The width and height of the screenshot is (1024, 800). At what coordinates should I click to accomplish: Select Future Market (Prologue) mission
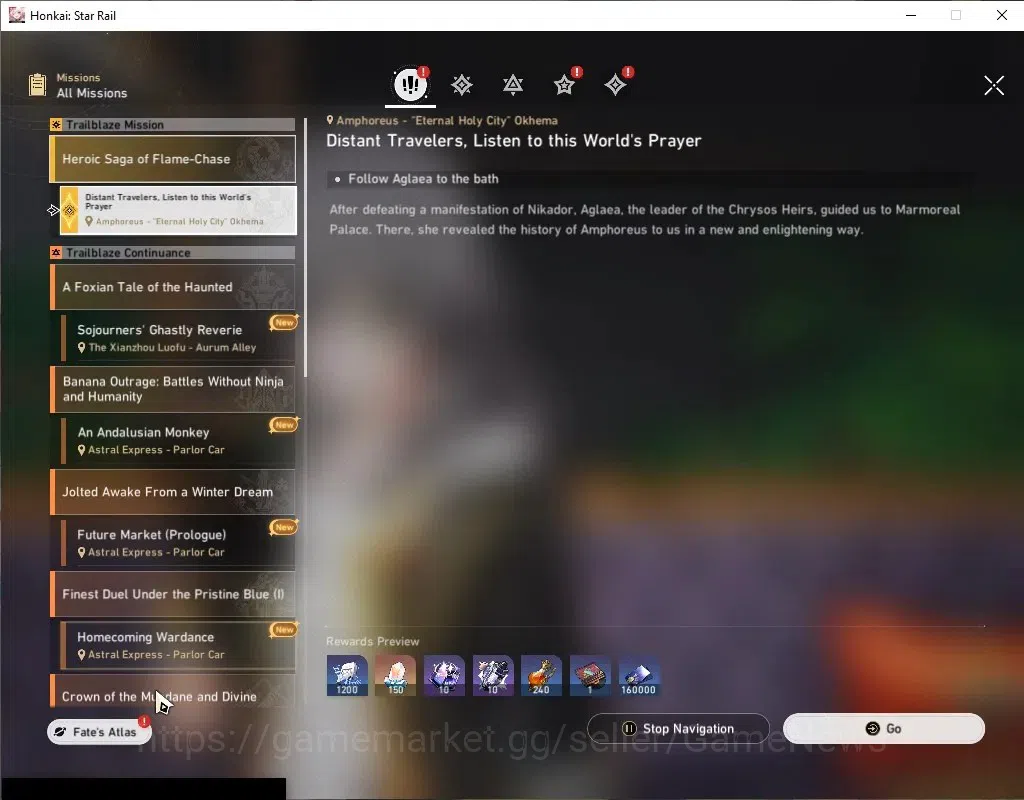pyautogui.click(x=178, y=542)
